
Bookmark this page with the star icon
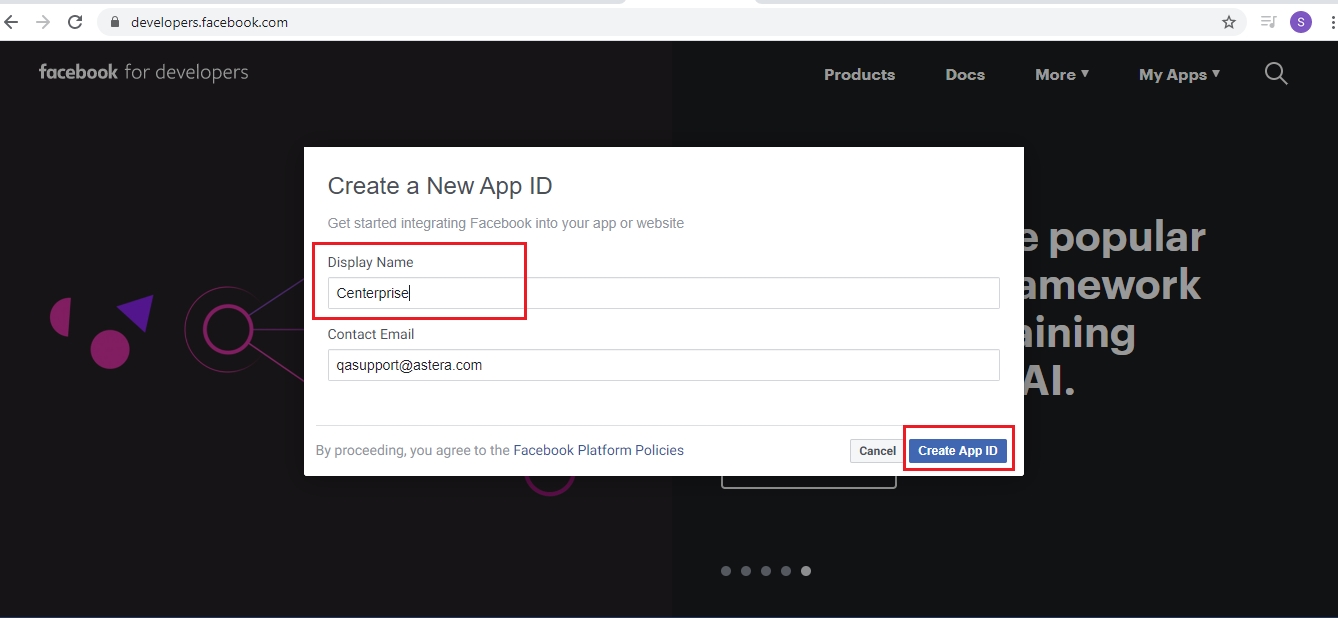(x=1229, y=22)
